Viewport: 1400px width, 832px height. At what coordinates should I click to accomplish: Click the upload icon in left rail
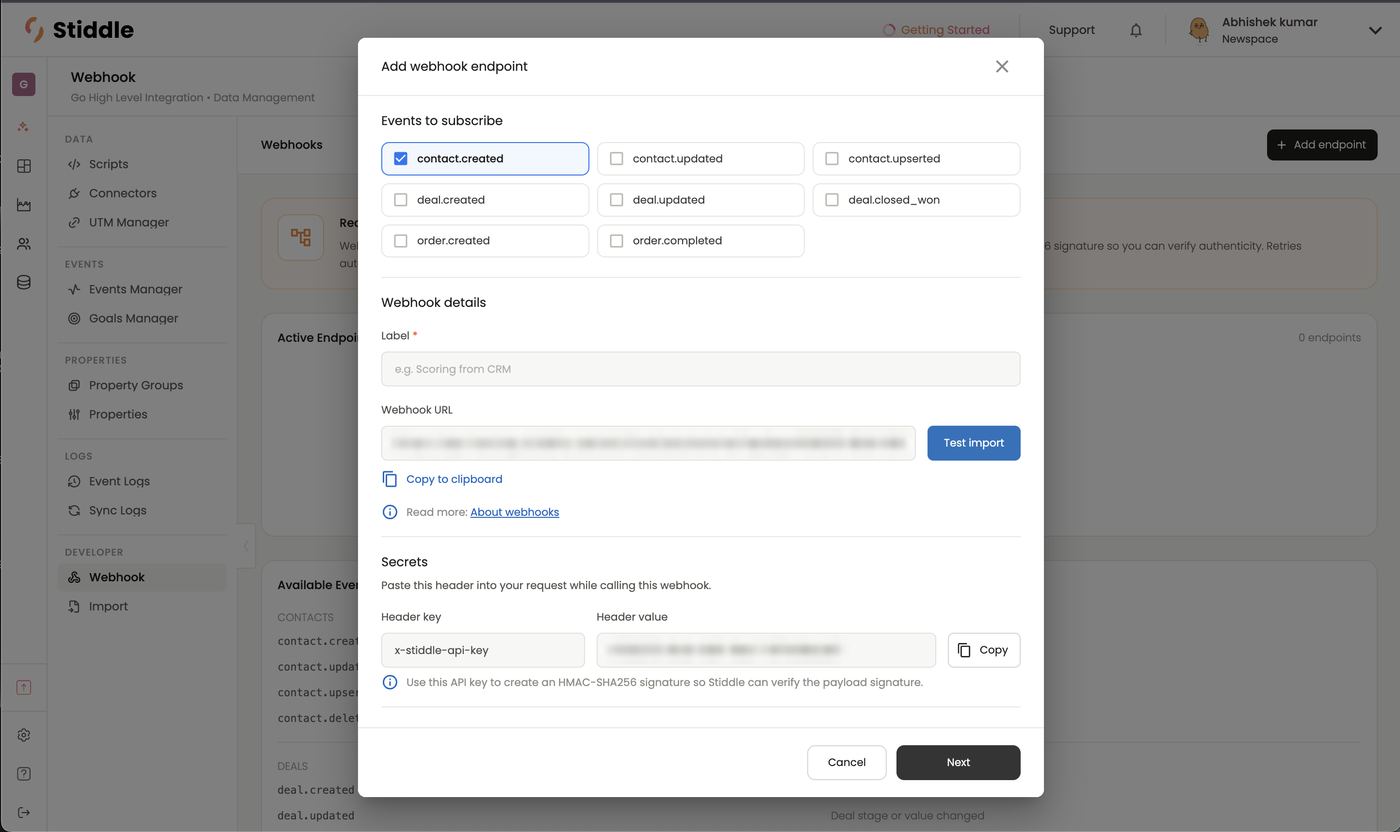24,687
